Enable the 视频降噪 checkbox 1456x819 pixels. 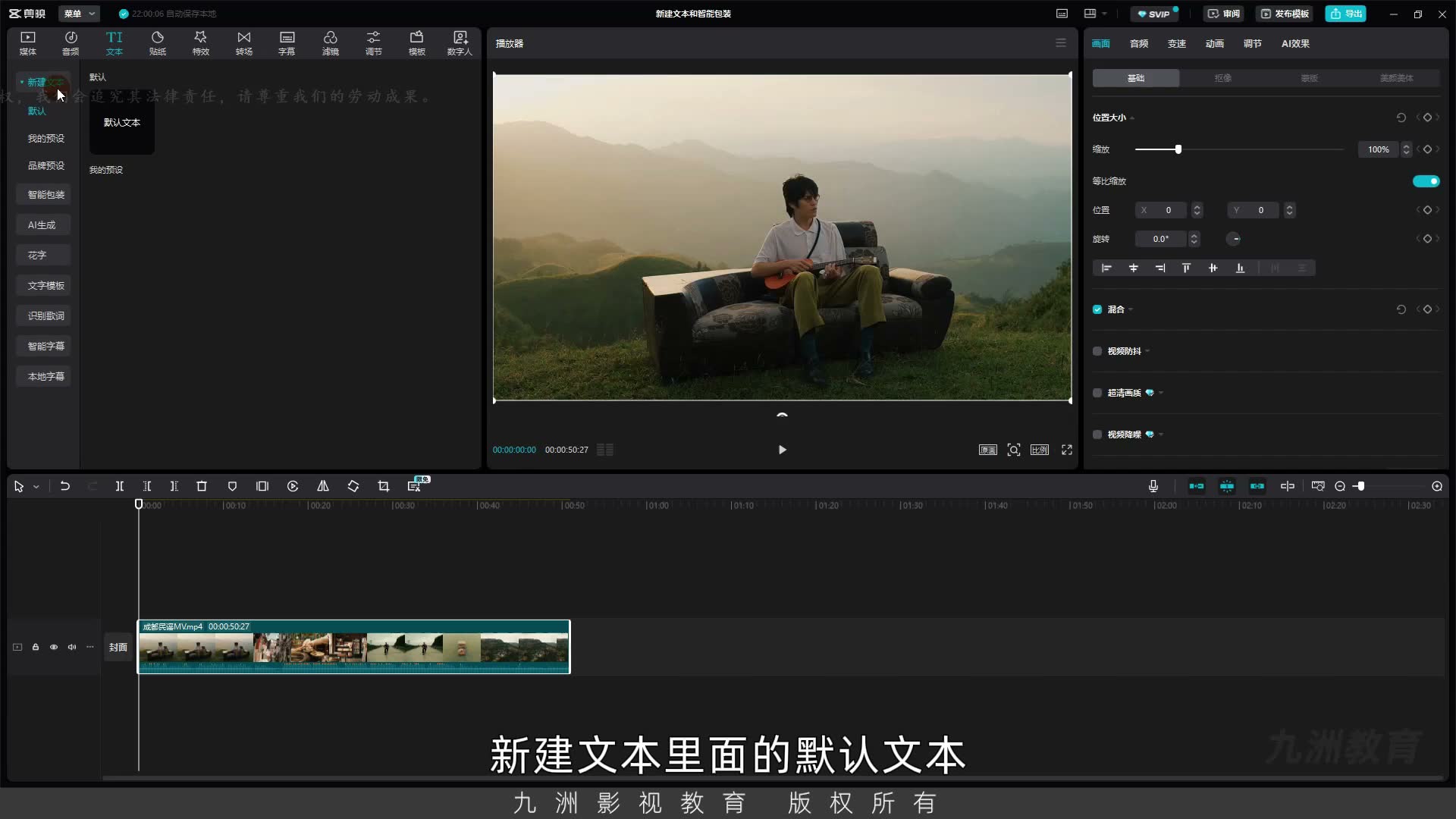click(x=1097, y=435)
